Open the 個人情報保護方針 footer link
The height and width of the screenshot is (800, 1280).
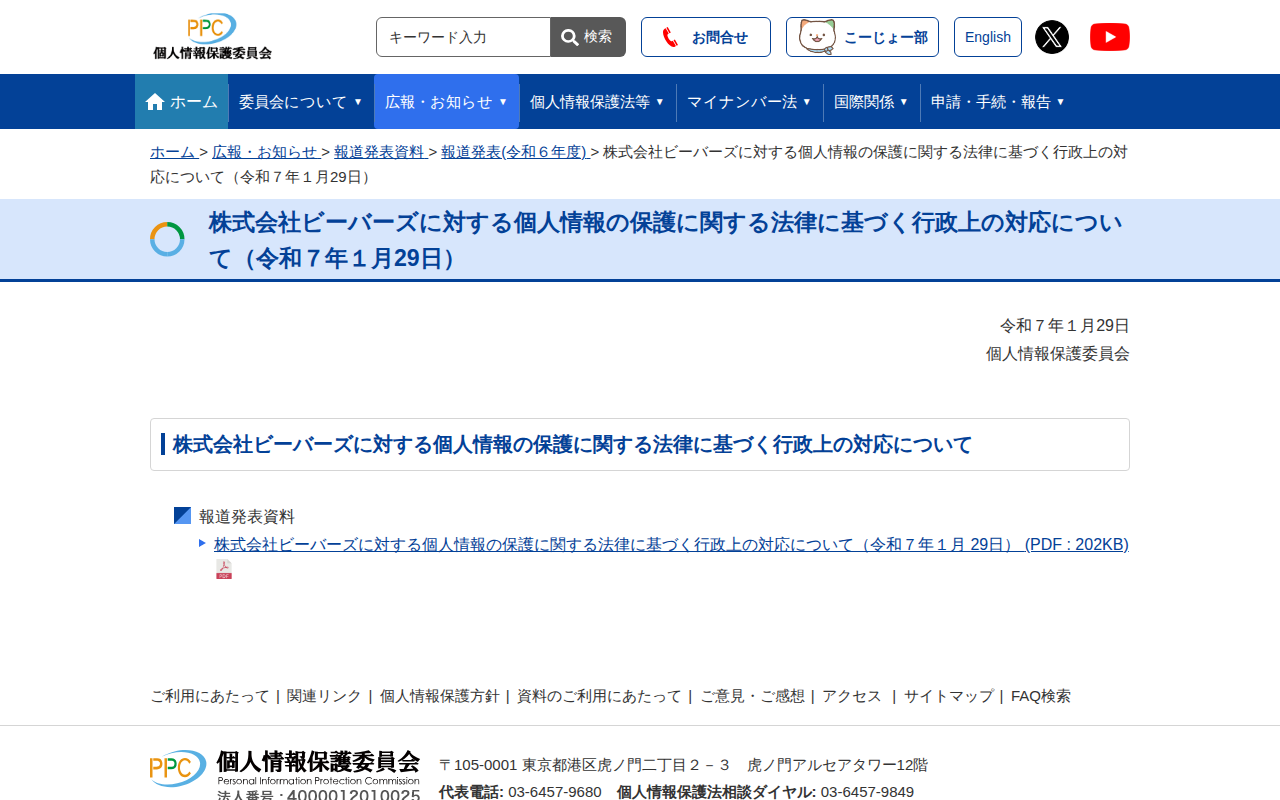[439, 696]
